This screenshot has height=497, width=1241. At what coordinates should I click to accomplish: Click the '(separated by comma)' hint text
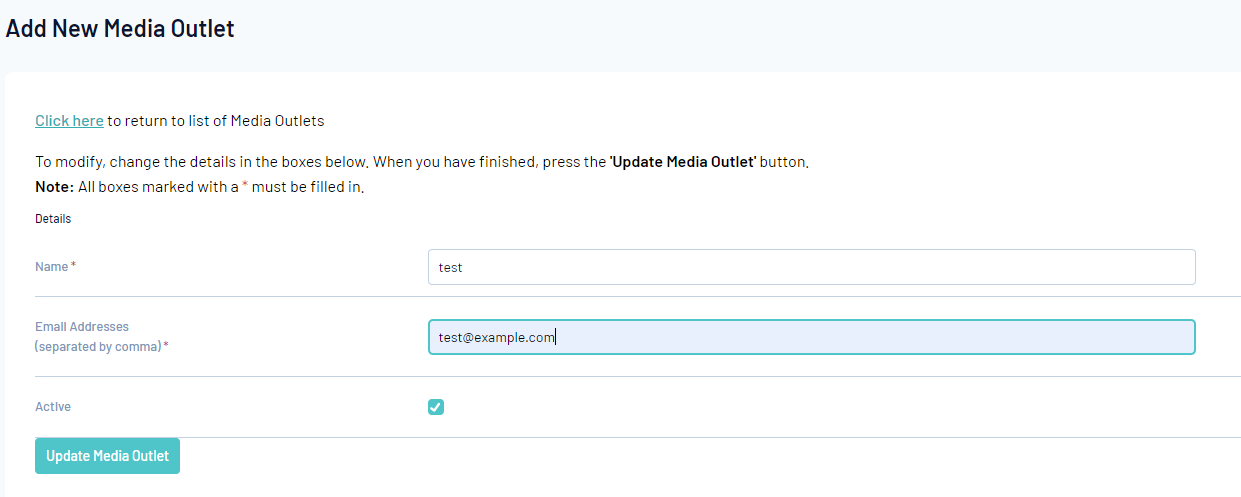pyautogui.click(x=98, y=347)
